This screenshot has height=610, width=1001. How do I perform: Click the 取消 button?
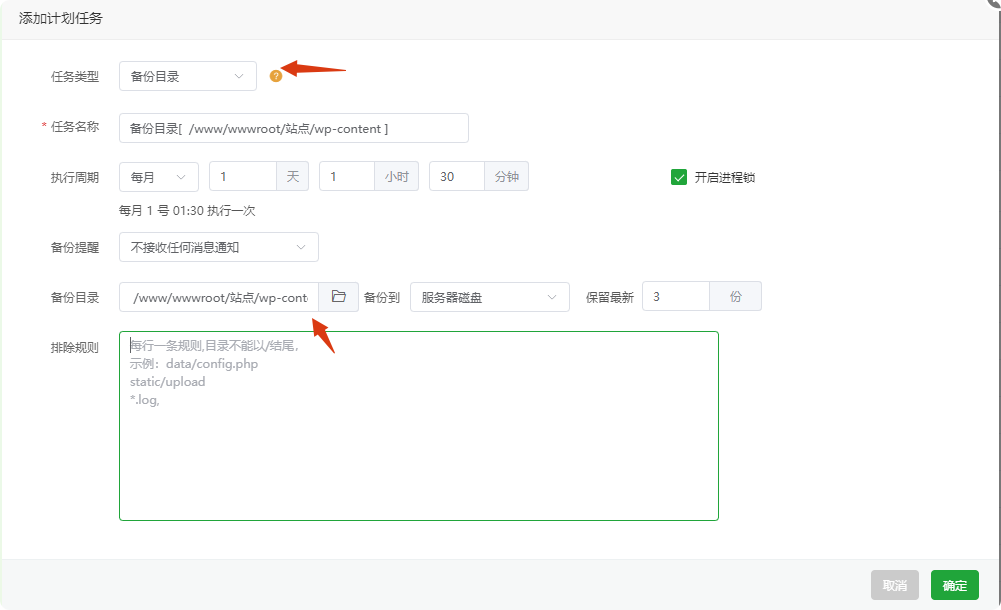click(x=894, y=585)
